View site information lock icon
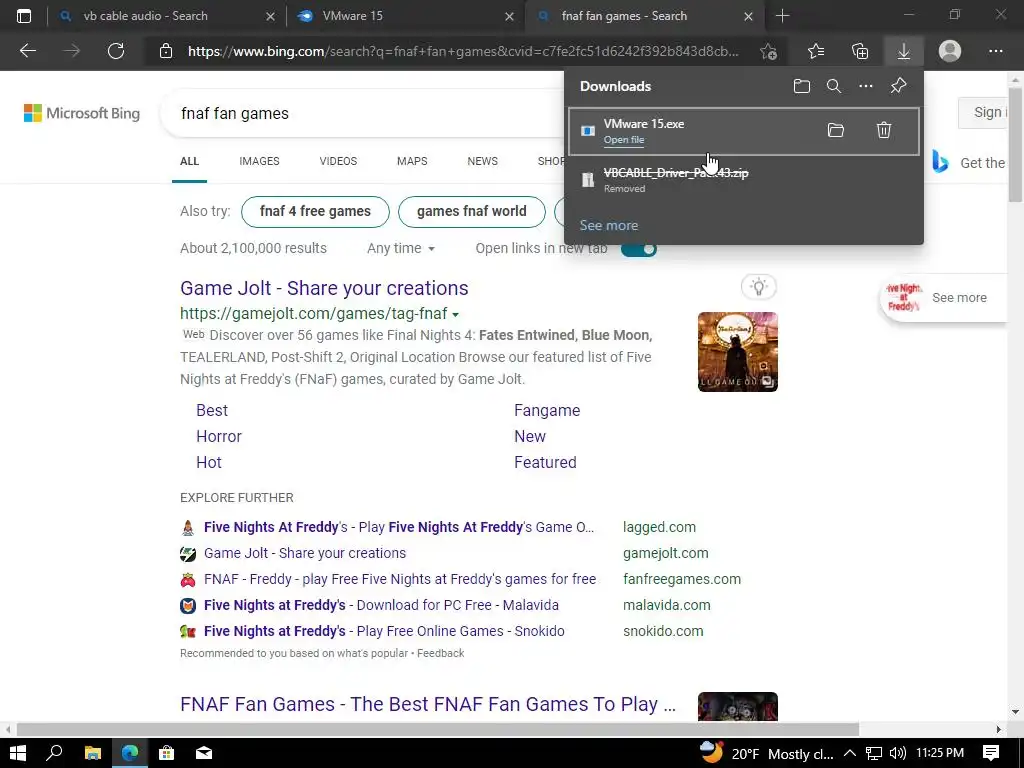Screen dimensions: 1024x768 166,51
